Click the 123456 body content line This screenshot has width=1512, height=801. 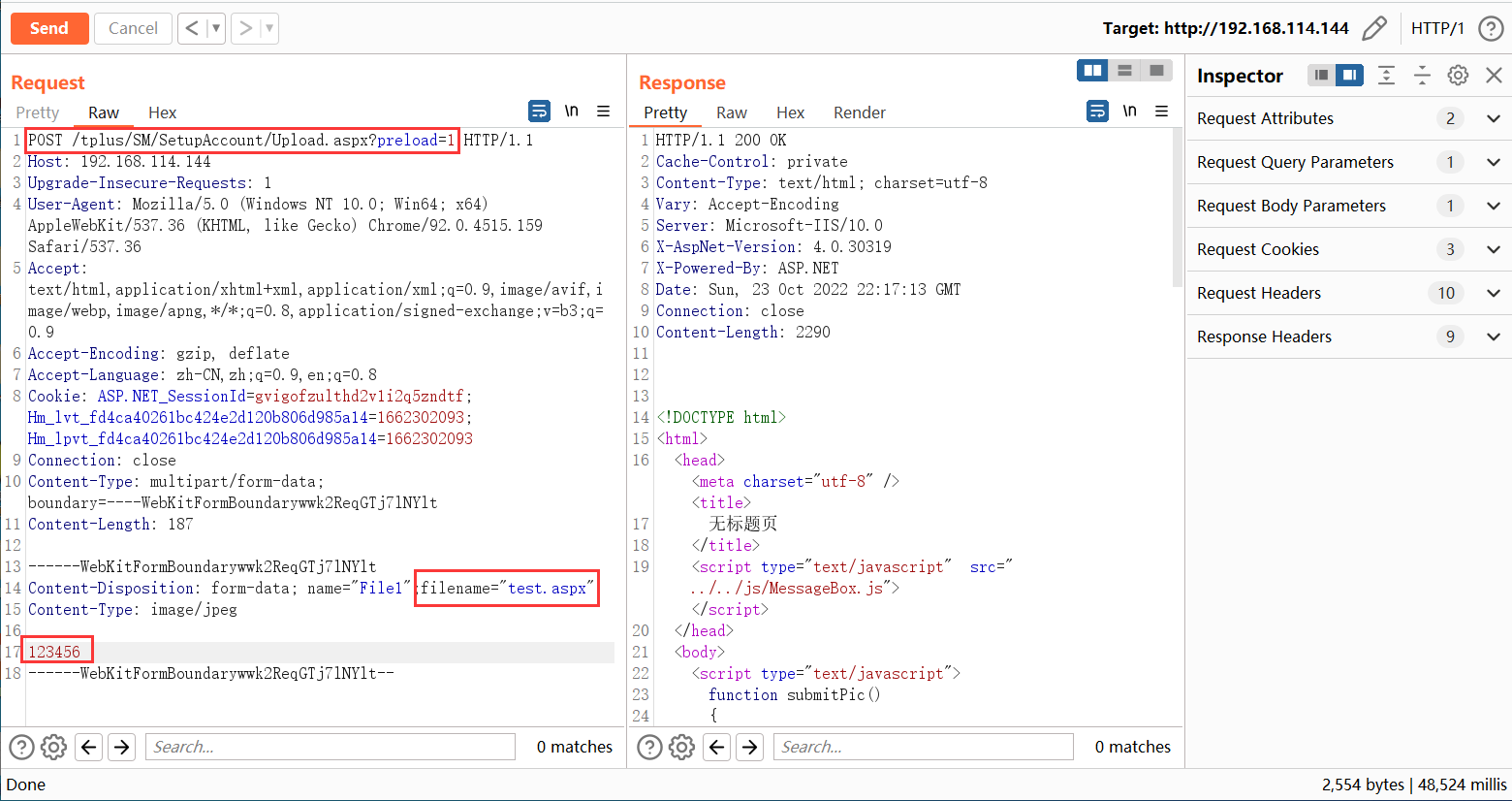coord(54,653)
